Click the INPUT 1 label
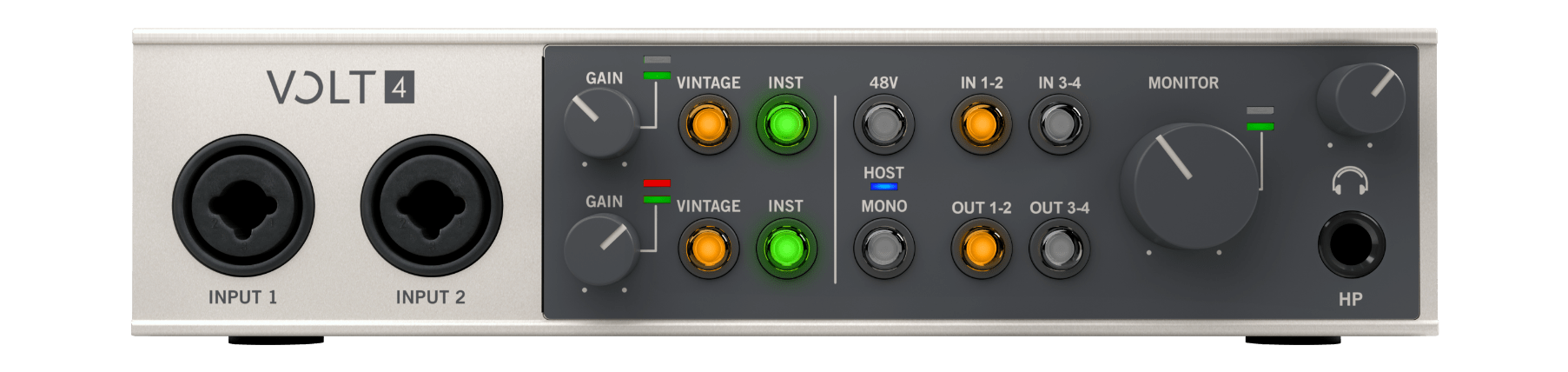Screen dimensions: 1568x372 [x=242, y=297]
